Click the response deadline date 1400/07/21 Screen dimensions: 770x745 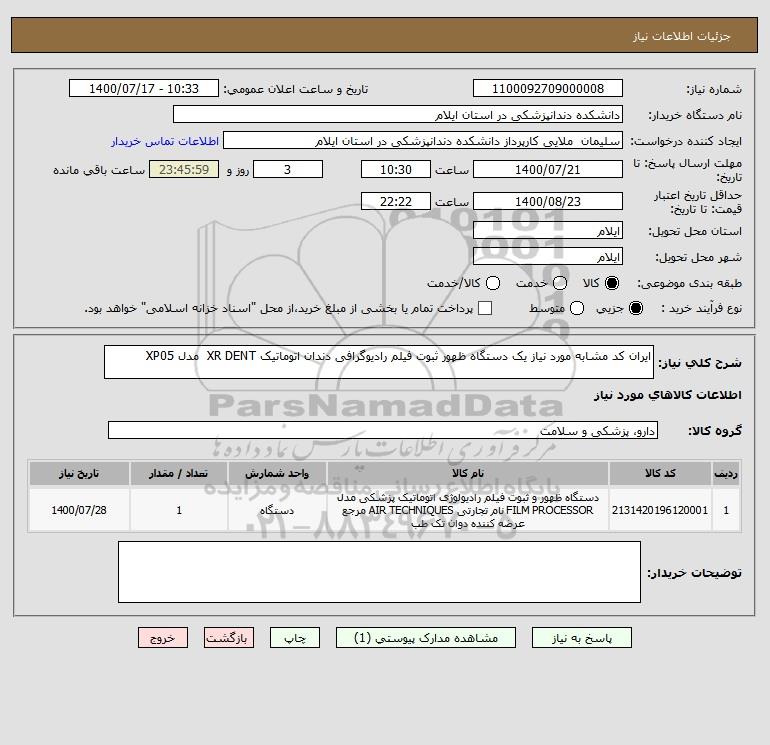click(548, 170)
